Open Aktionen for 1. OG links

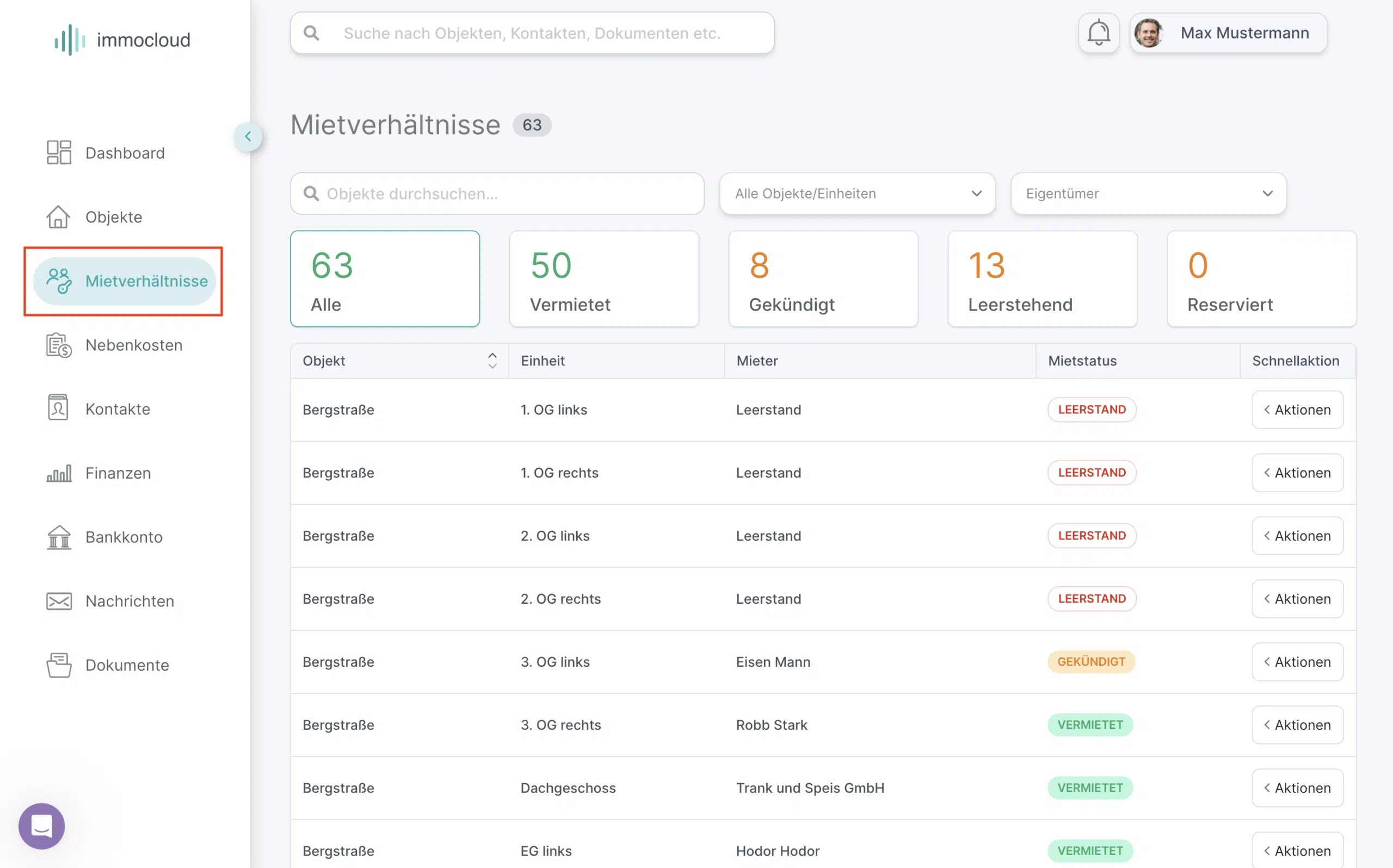[1298, 410]
